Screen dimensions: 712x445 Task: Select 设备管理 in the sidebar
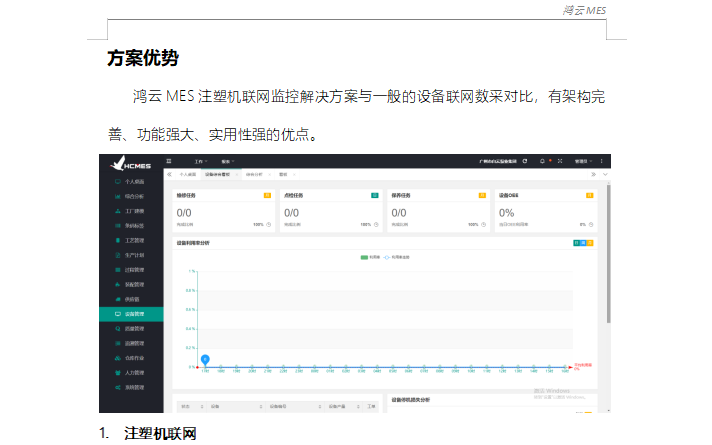134,314
